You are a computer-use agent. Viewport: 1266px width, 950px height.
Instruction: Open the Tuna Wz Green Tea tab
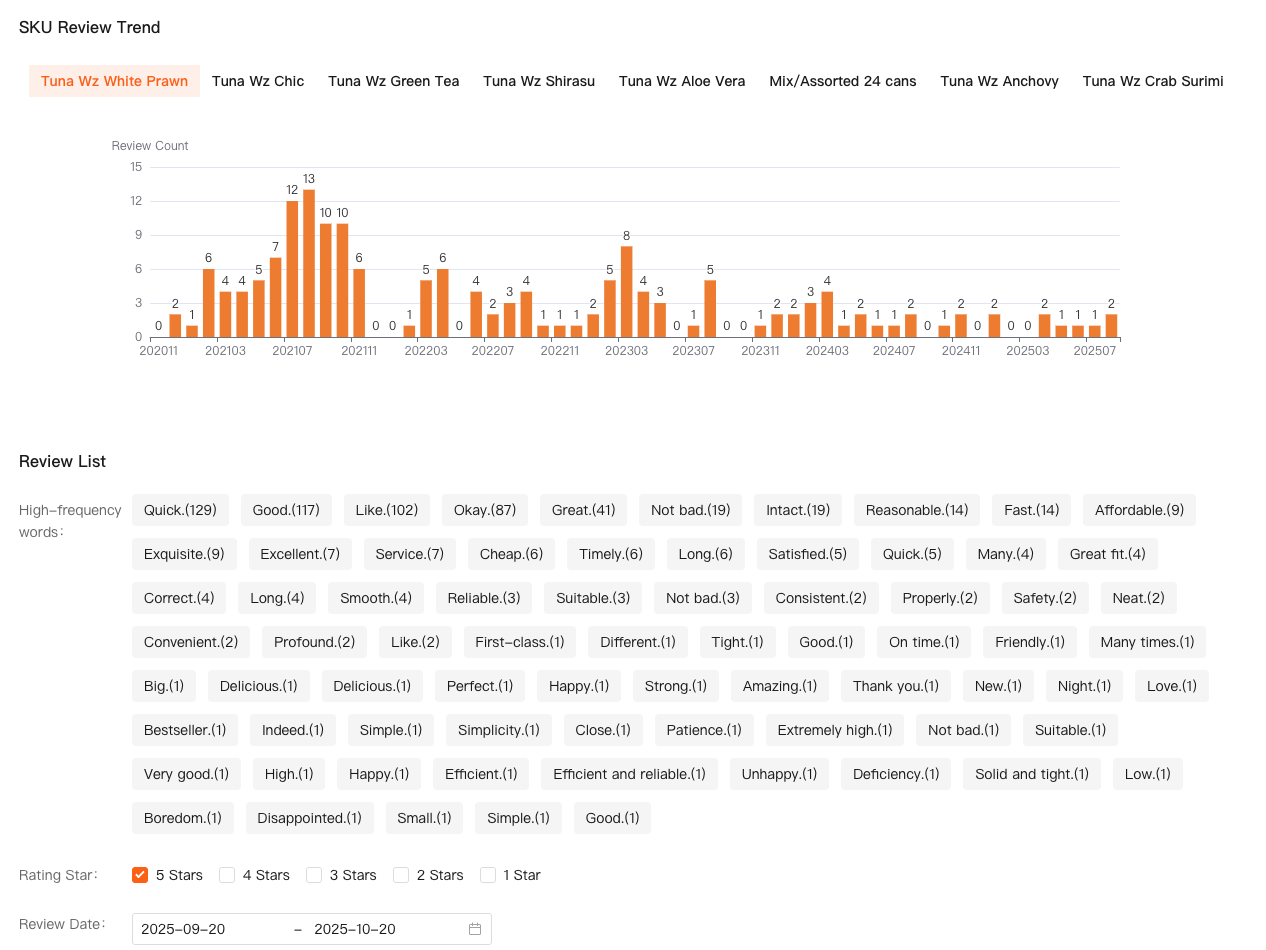click(x=393, y=81)
